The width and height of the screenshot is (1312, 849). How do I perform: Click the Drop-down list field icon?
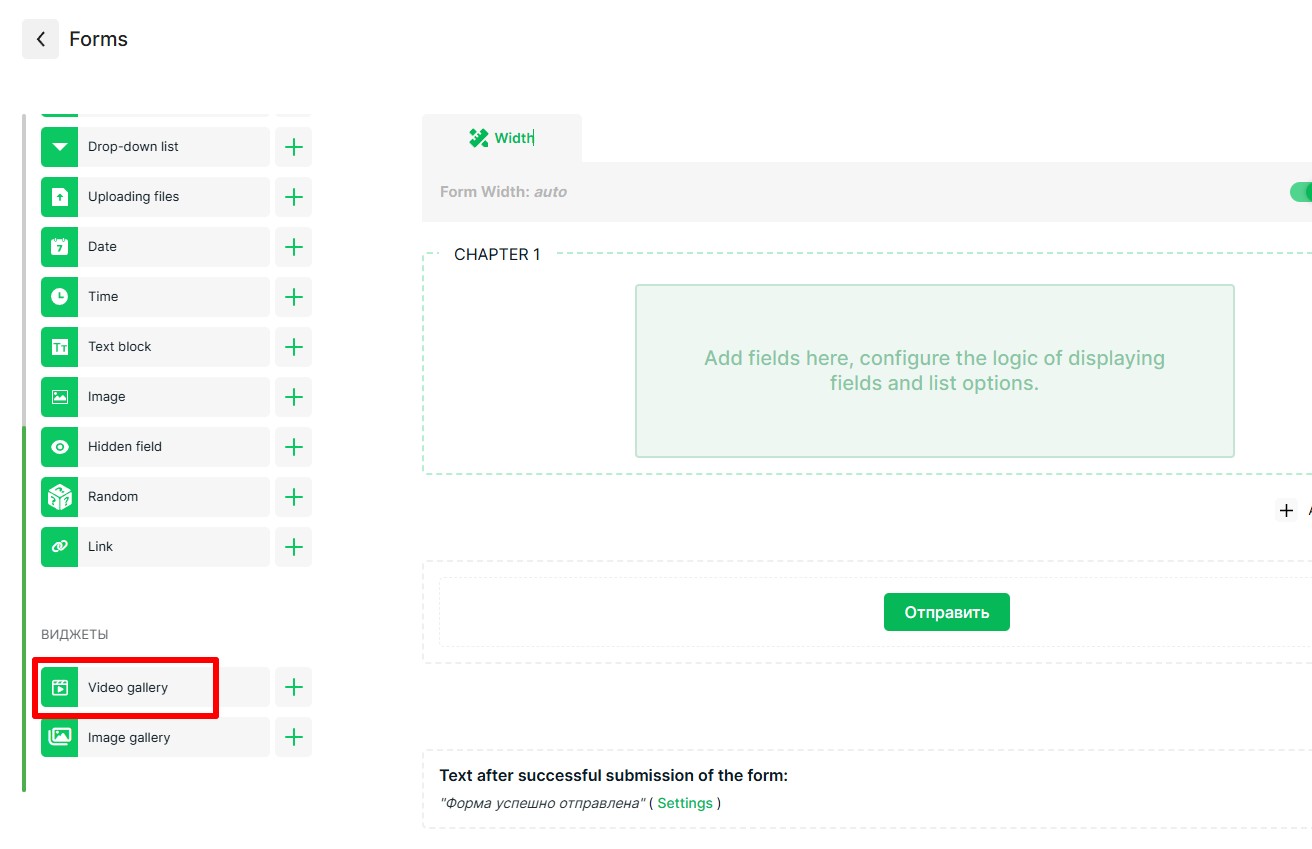(59, 147)
